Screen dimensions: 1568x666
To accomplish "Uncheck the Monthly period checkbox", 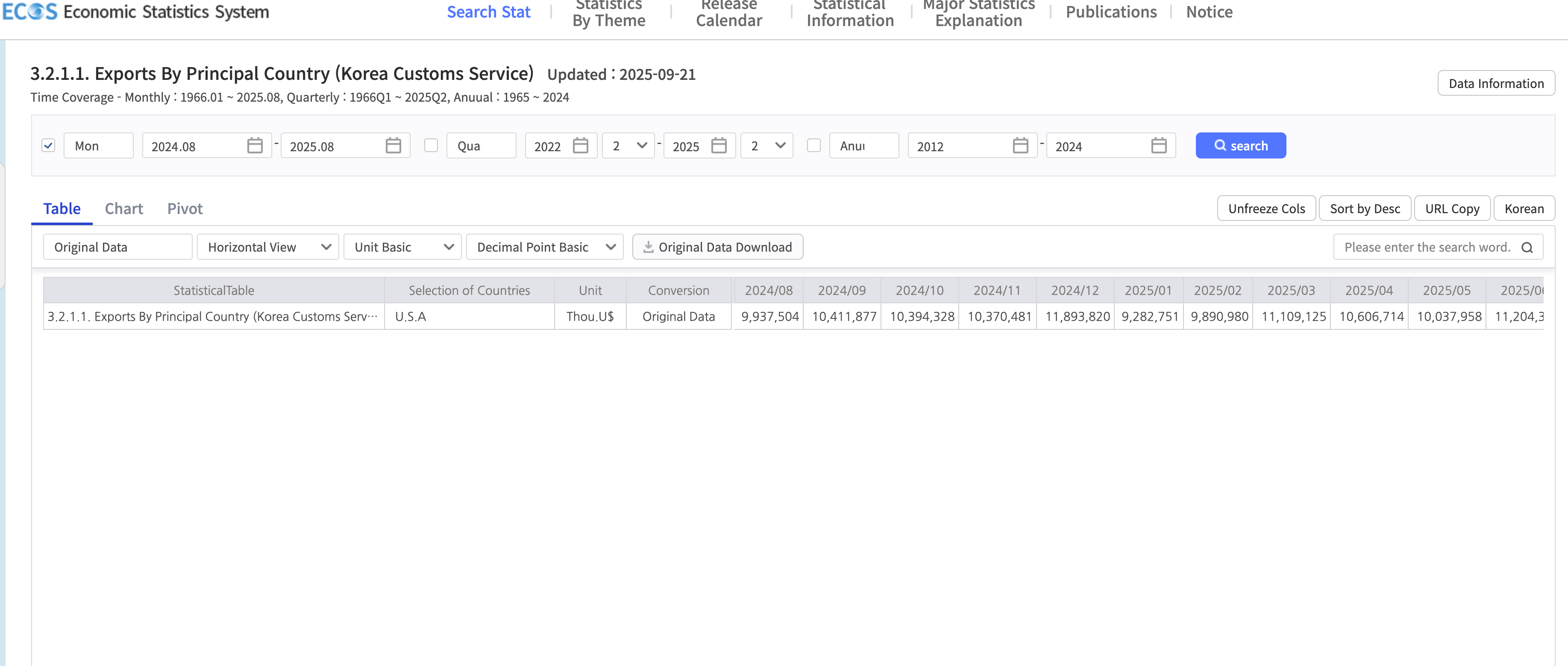I will (49, 146).
